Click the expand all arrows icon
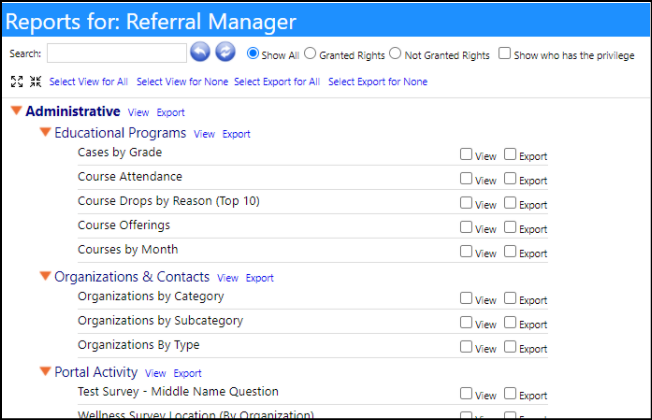 (17, 82)
